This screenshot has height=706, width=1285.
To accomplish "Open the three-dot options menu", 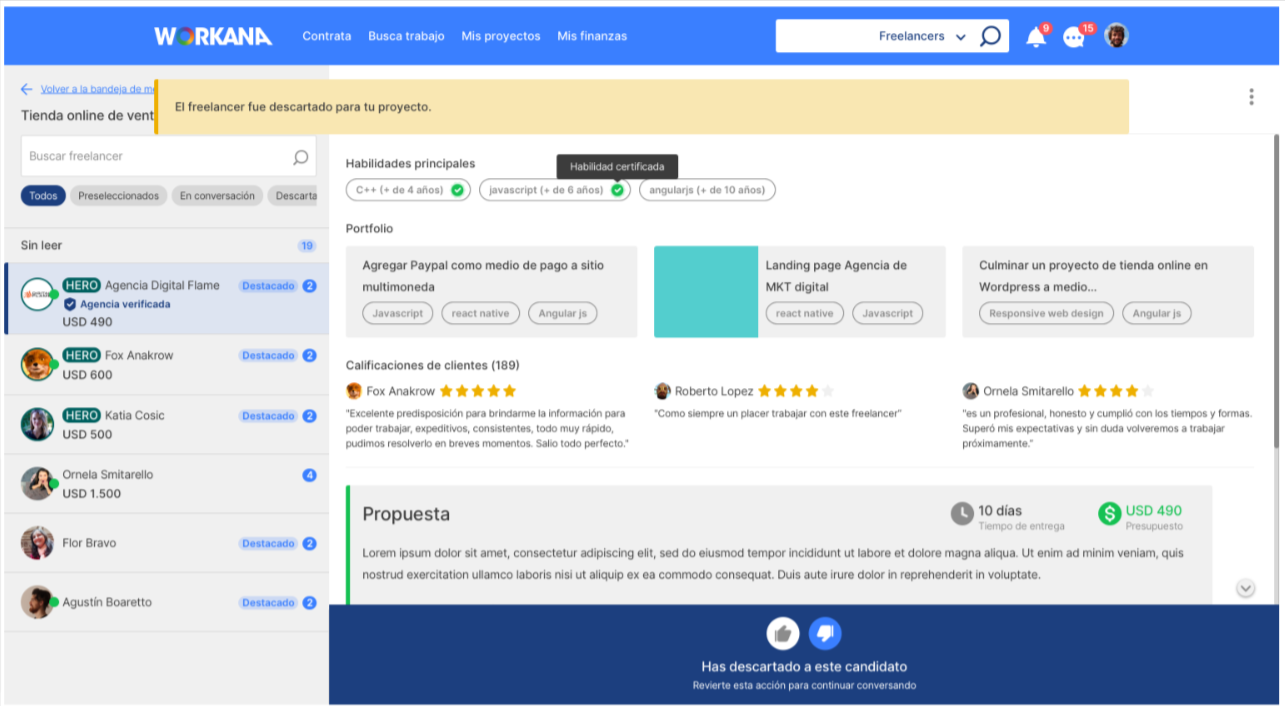I will click(x=1251, y=97).
